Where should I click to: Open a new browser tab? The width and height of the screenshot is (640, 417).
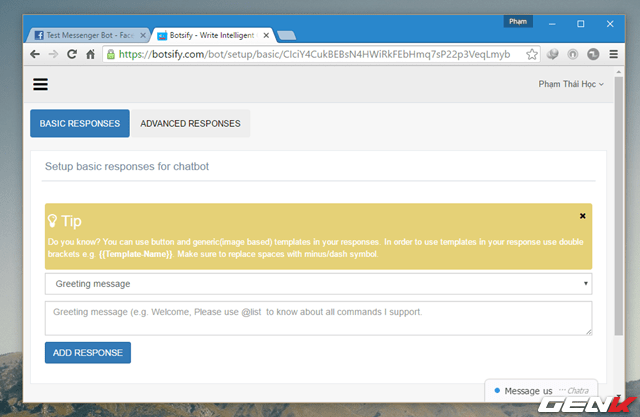[x=287, y=36]
